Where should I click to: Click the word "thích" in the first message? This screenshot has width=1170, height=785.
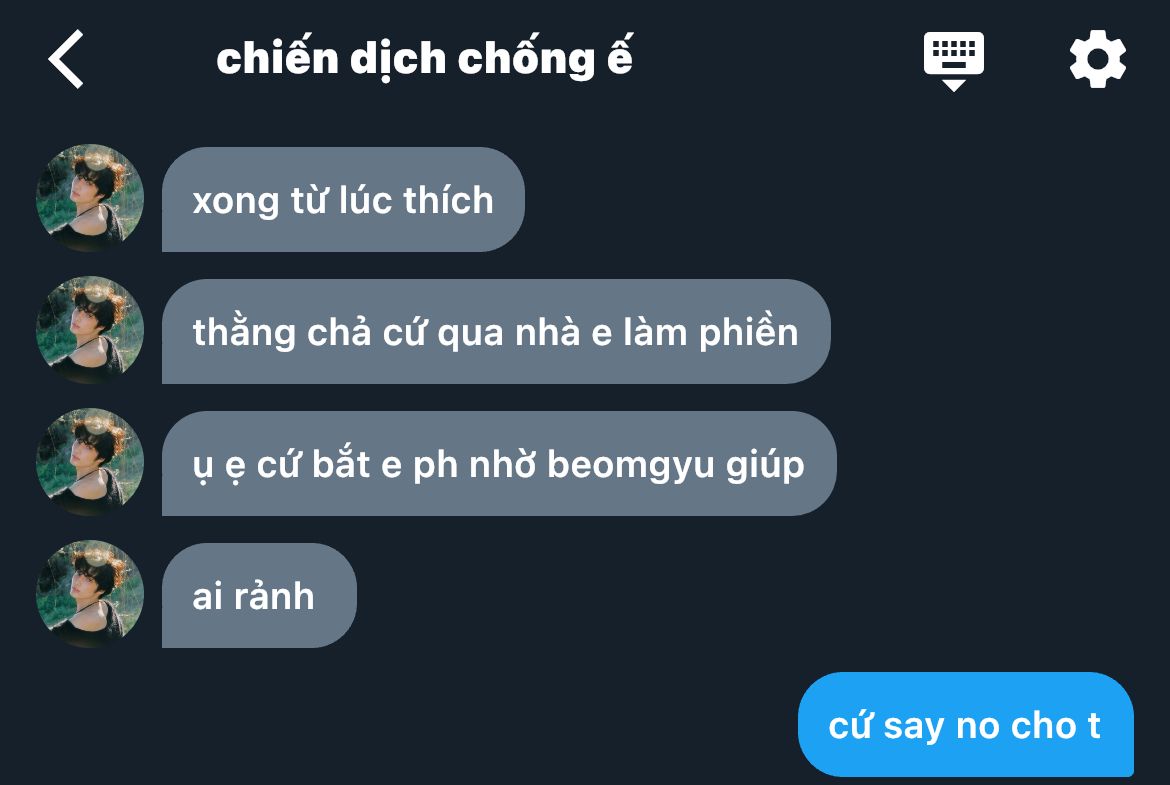[x=448, y=201]
